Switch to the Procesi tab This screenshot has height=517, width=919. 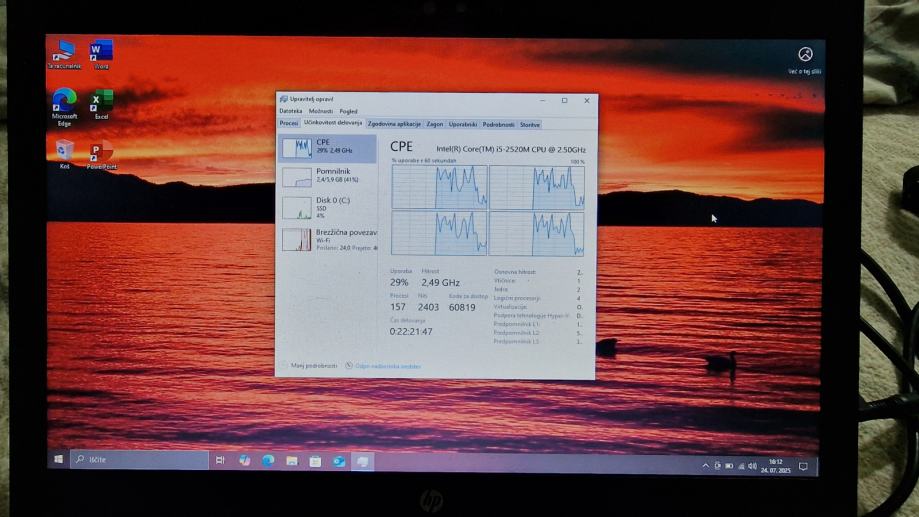pos(289,124)
